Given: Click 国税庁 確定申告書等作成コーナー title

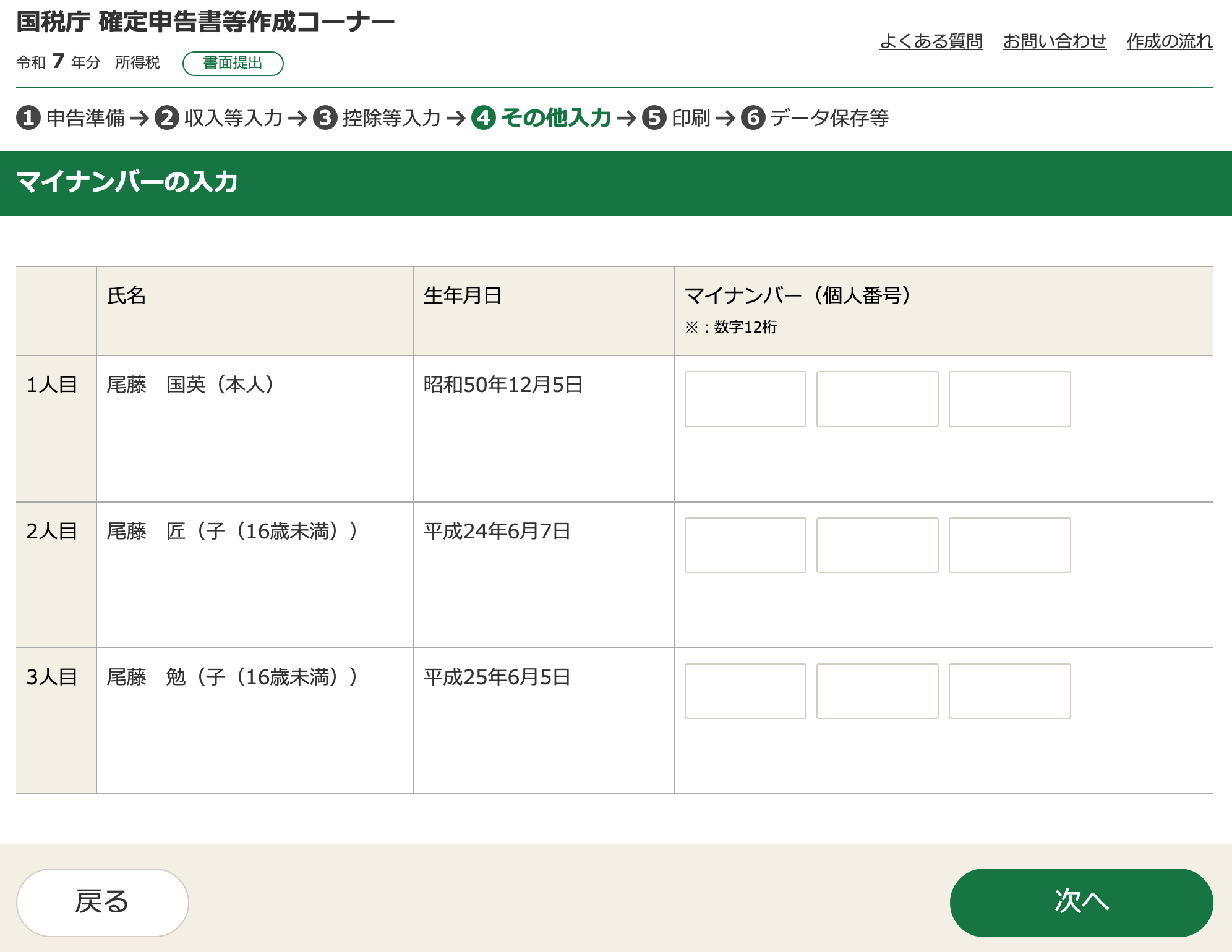Looking at the screenshot, I should pyautogui.click(x=205, y=22).
